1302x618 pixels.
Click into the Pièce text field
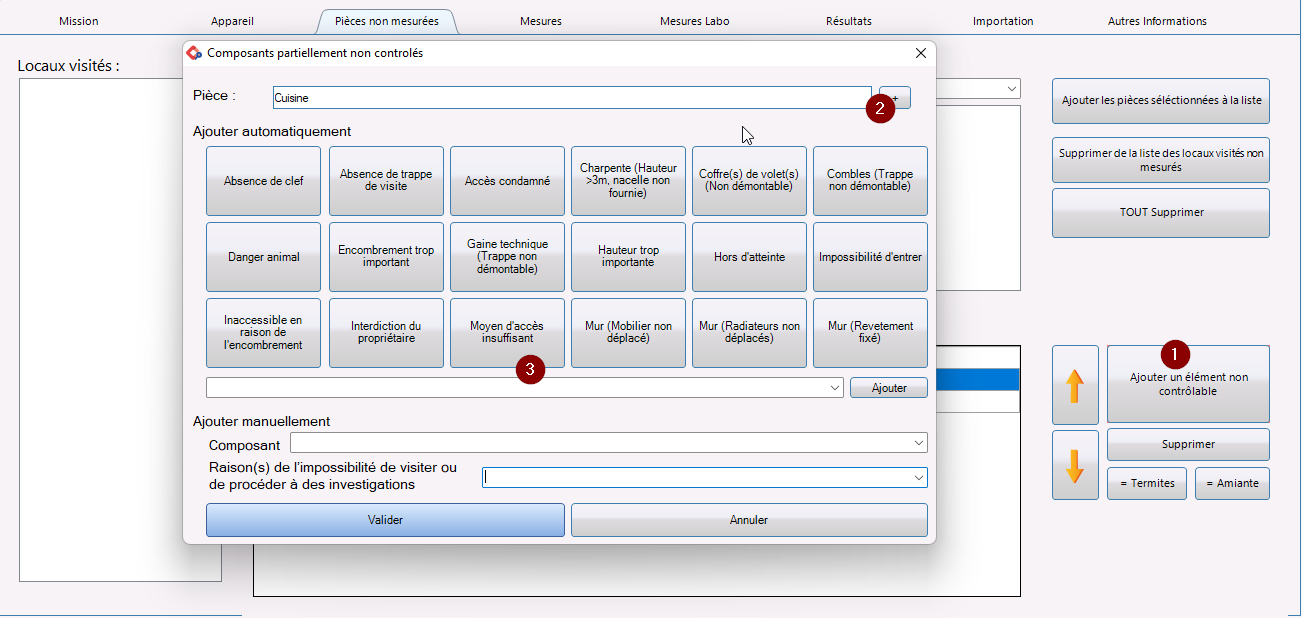[x=570, y=98]
